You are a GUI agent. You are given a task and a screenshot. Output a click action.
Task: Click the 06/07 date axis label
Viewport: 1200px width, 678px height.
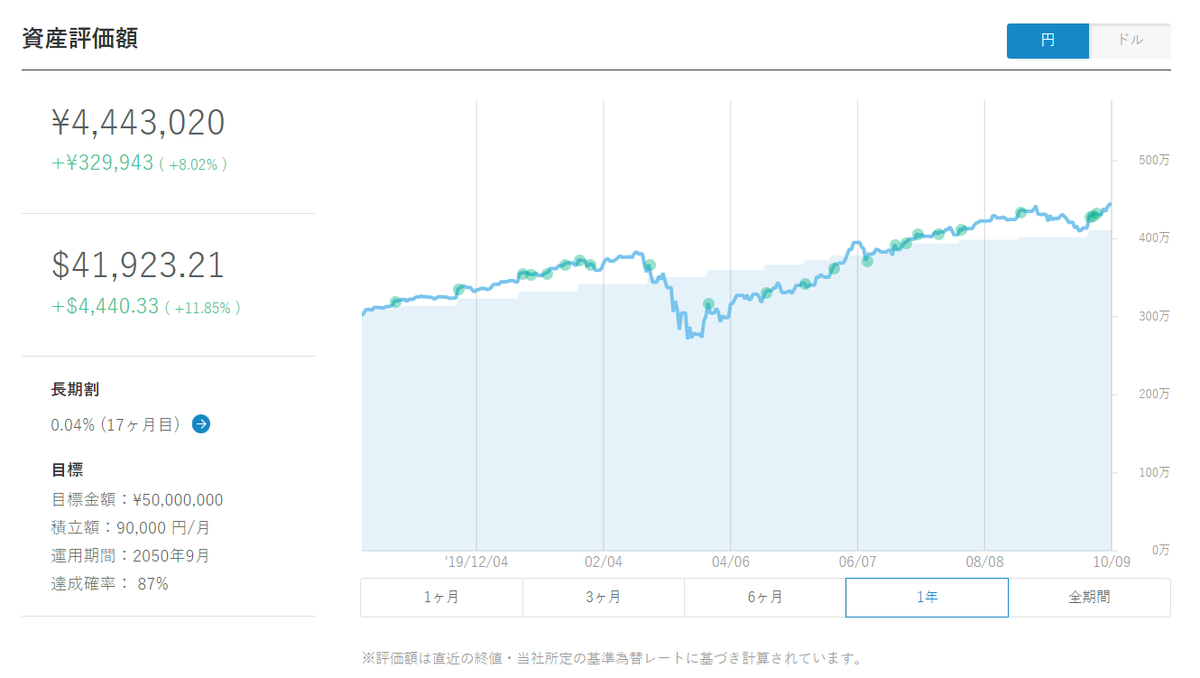[858, 562]
